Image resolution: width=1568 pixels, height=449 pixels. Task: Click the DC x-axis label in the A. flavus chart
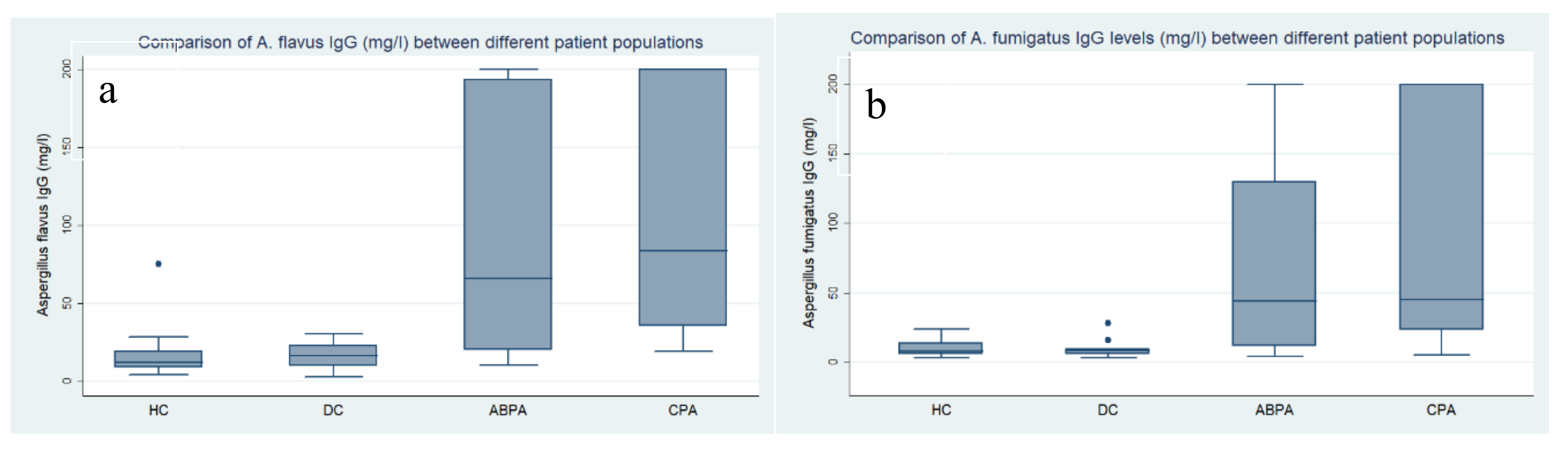[x=333, y=411]
